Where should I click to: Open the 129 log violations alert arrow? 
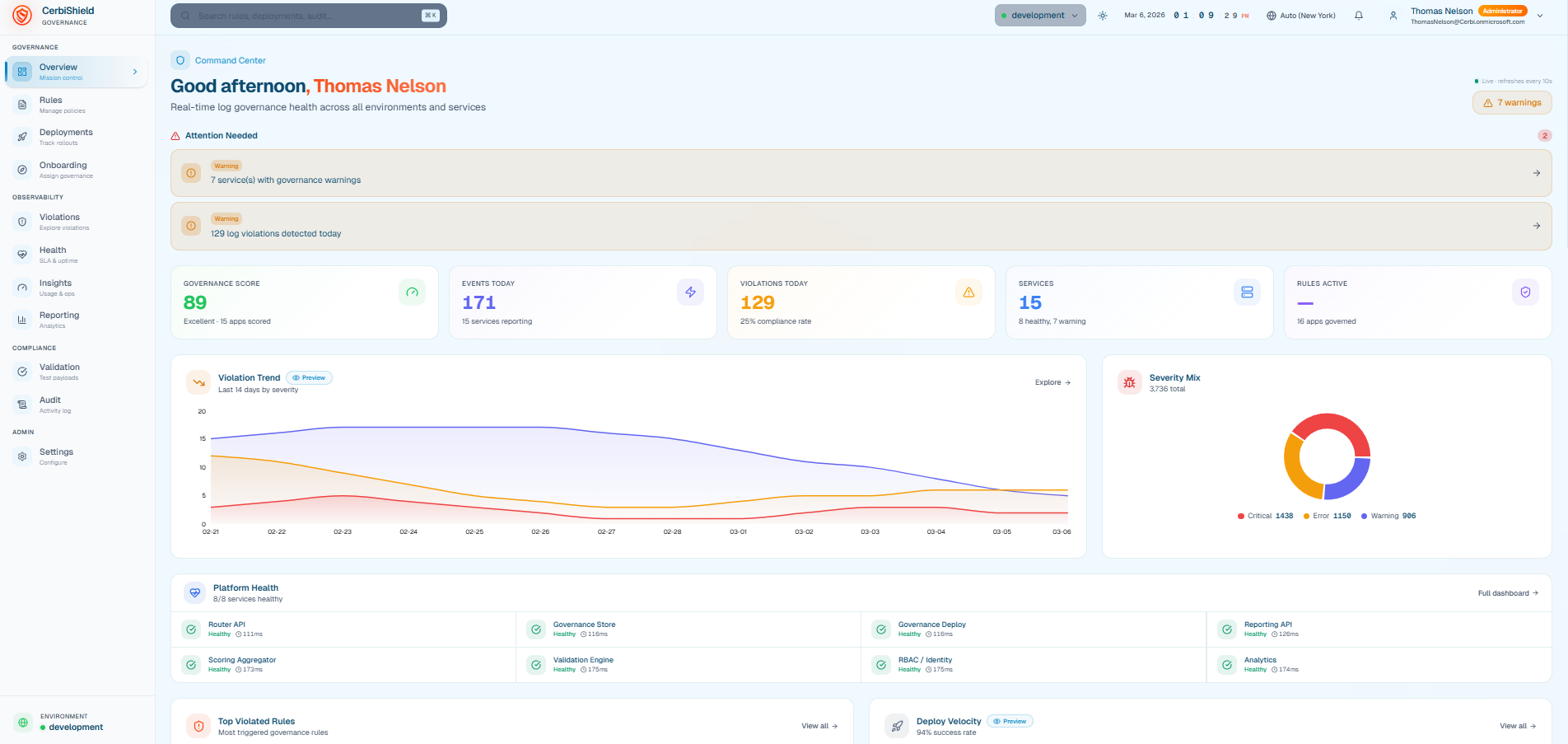pyautogui.click(x=1537, y=226)
